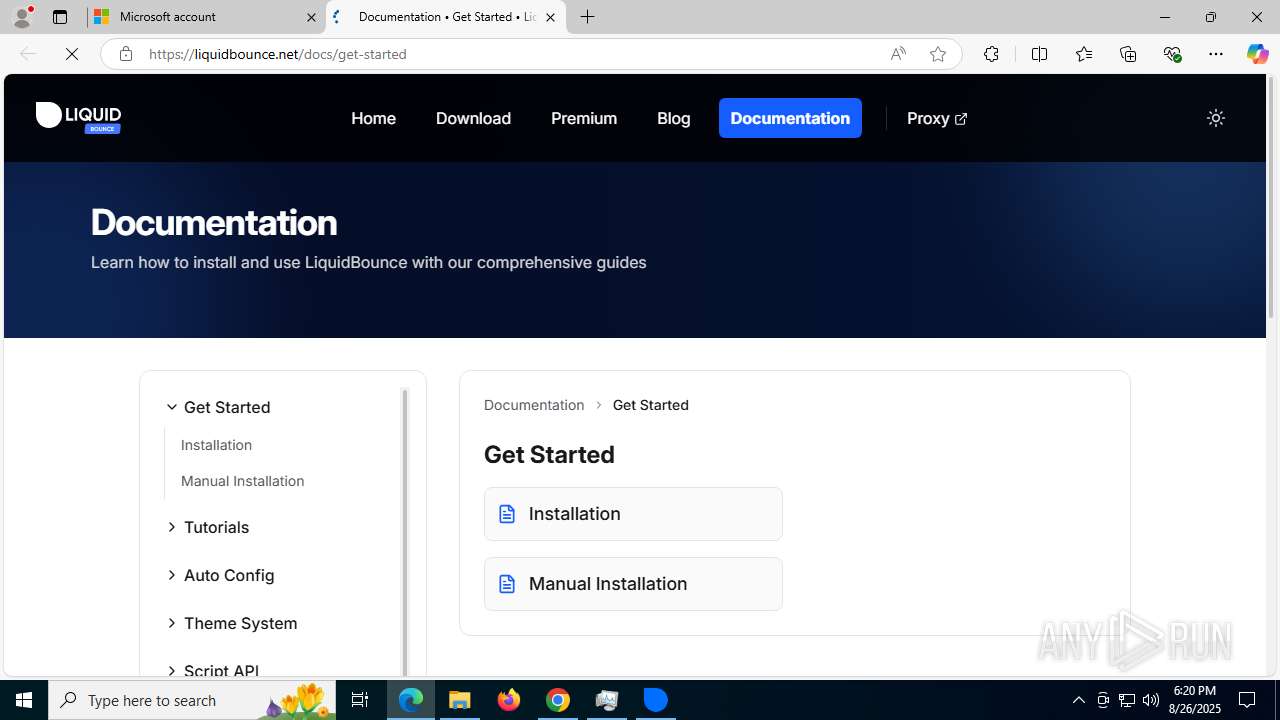The image size is (1280, 720).
Task: Go back to the previous page
Action: pyautogui.click(x=27, y=54)
